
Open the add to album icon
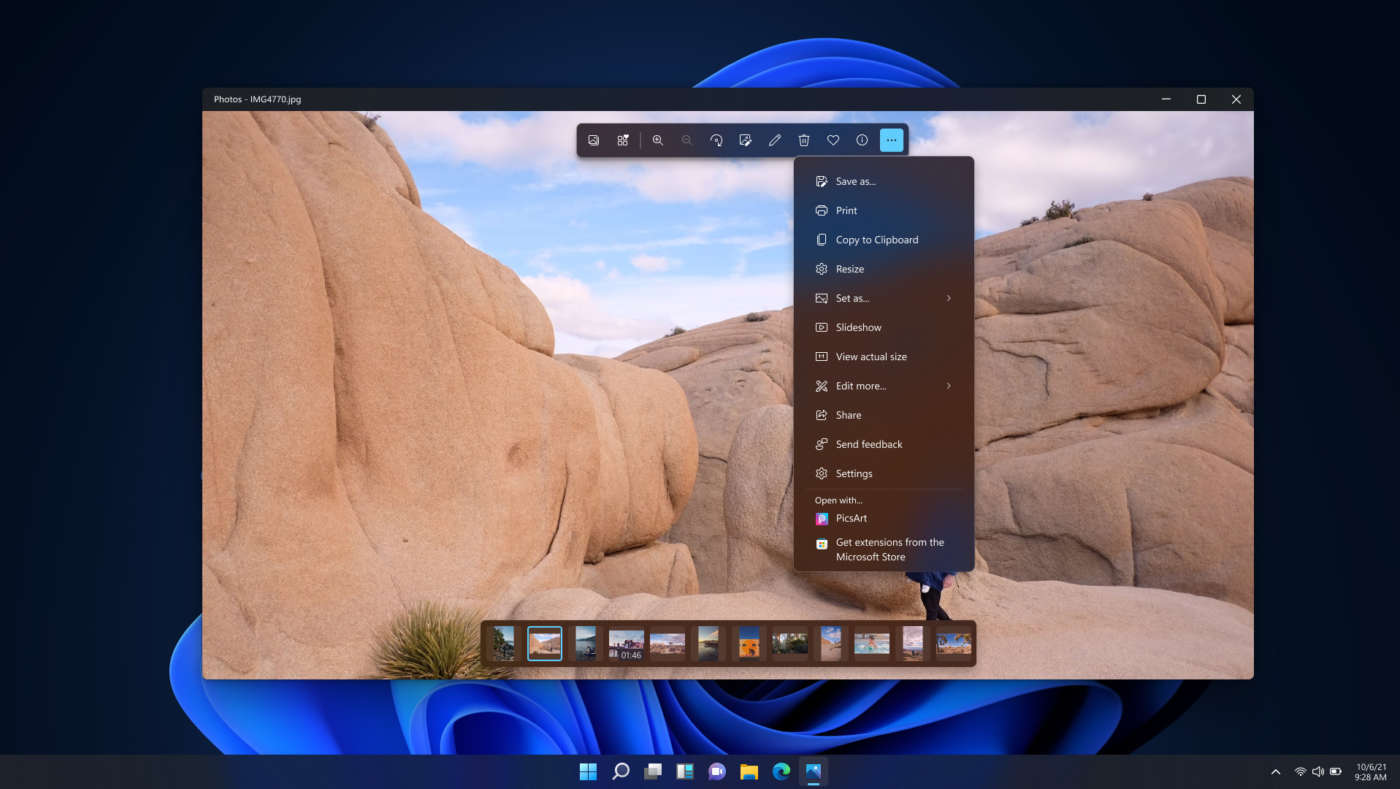click(x=622, y=140)
